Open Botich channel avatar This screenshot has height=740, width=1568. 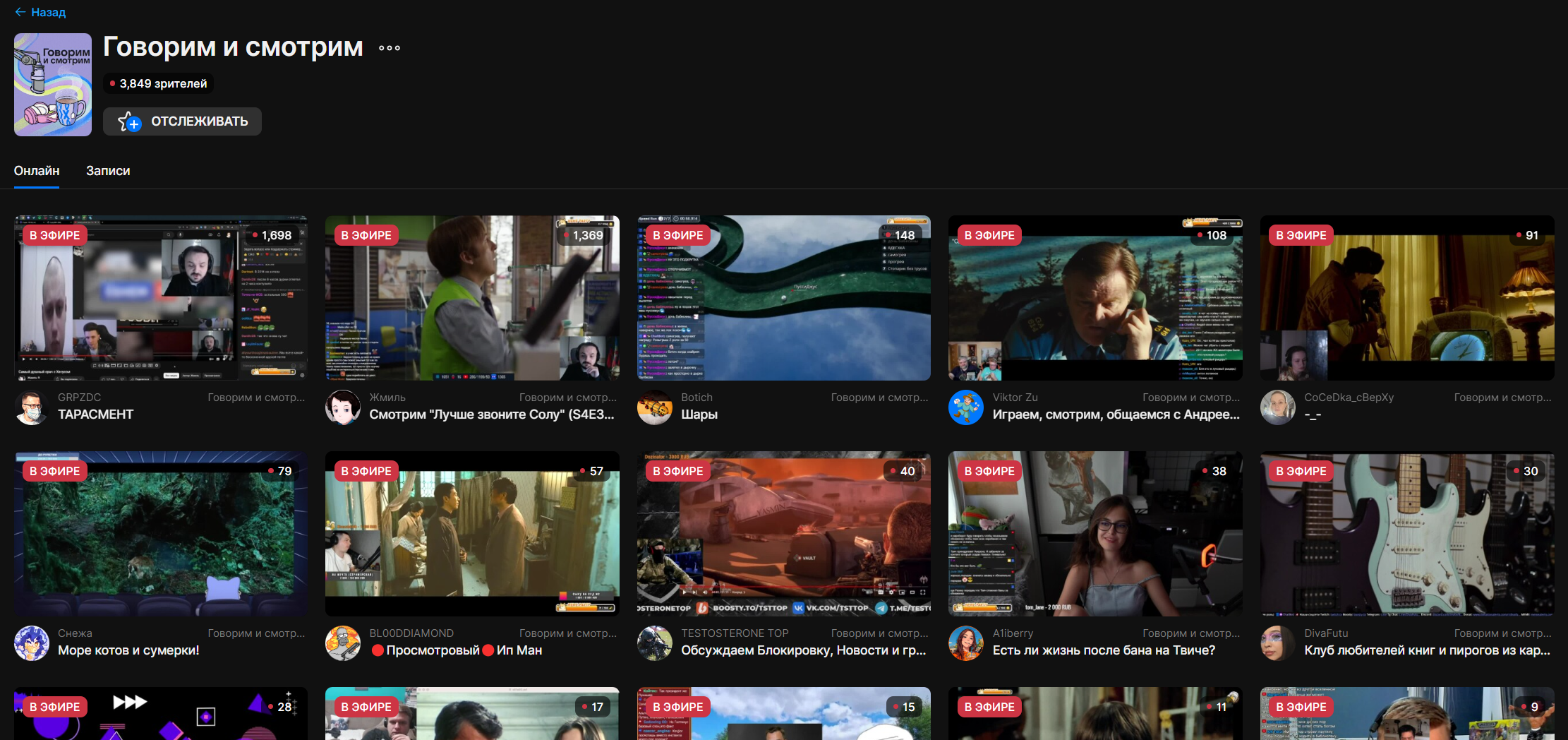coord(655,407)
